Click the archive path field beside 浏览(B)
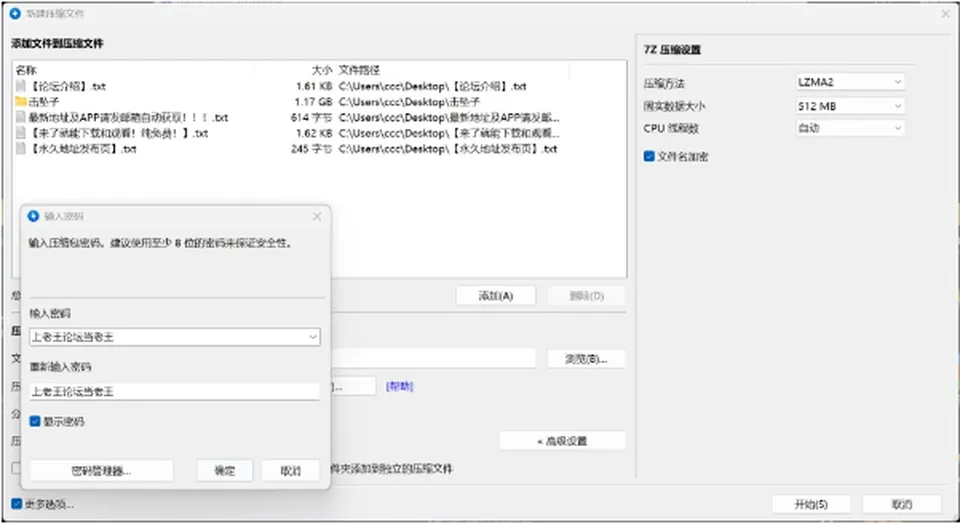The height and width of the screenshot is (524, 960). [x=433, y=359]
